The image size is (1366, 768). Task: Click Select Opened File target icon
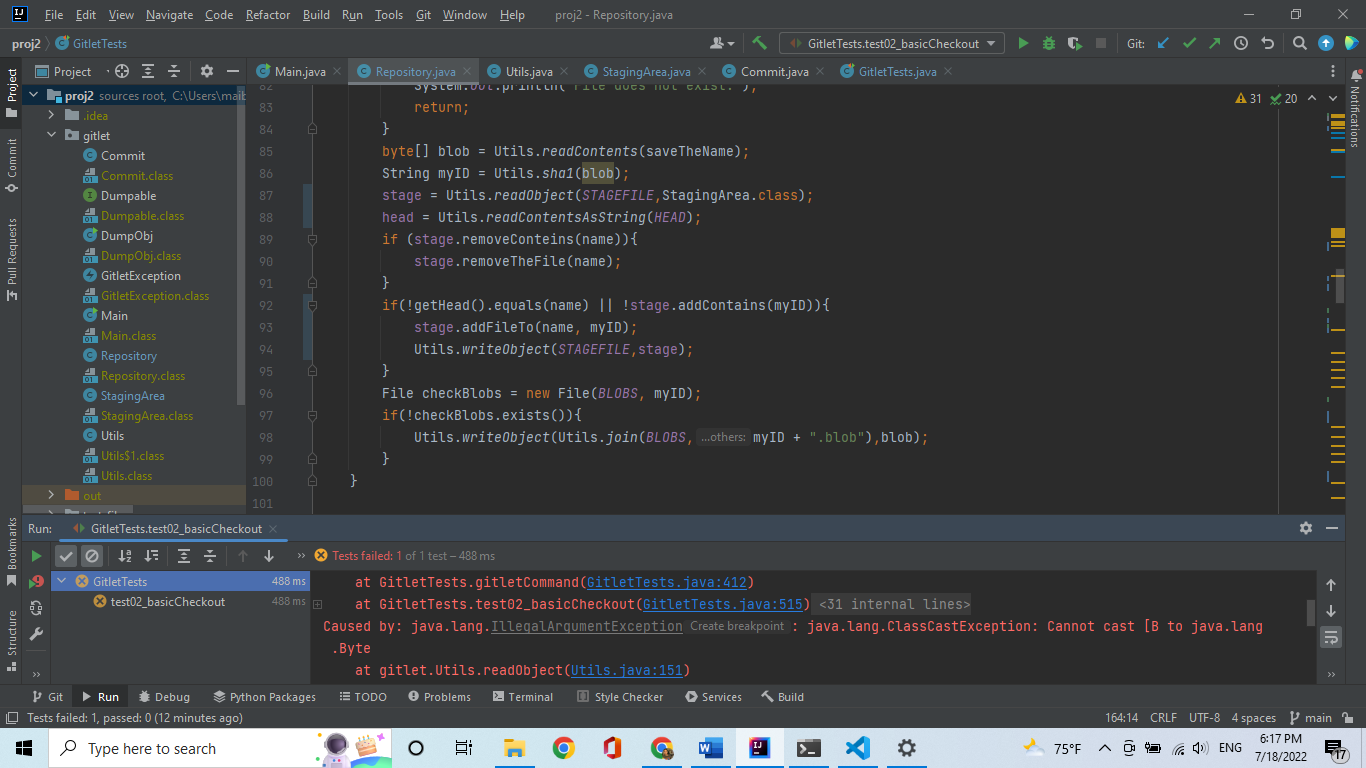(122, 71)
